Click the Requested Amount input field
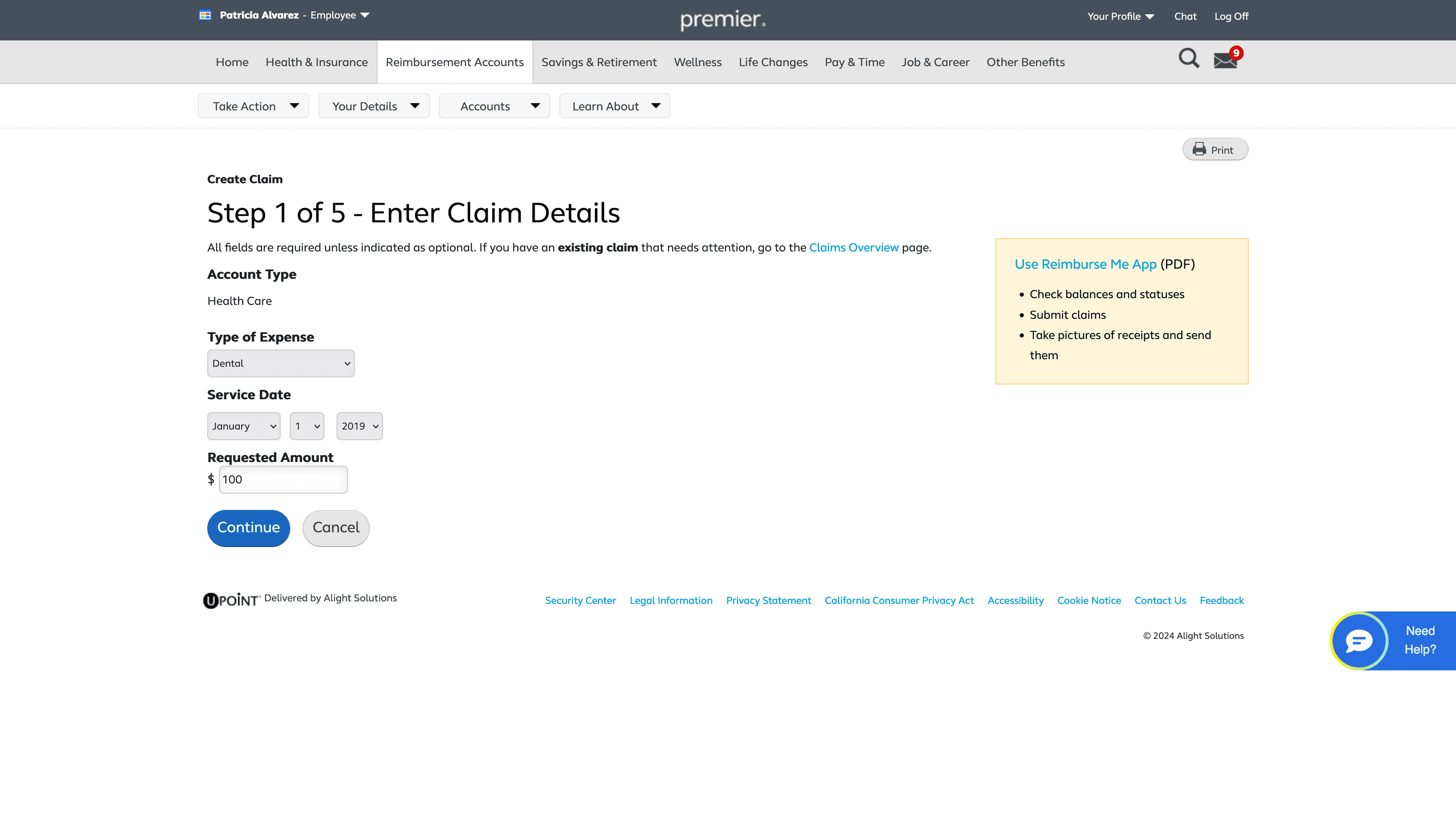Screen dimensions: 1456x838 coord(283,480)
